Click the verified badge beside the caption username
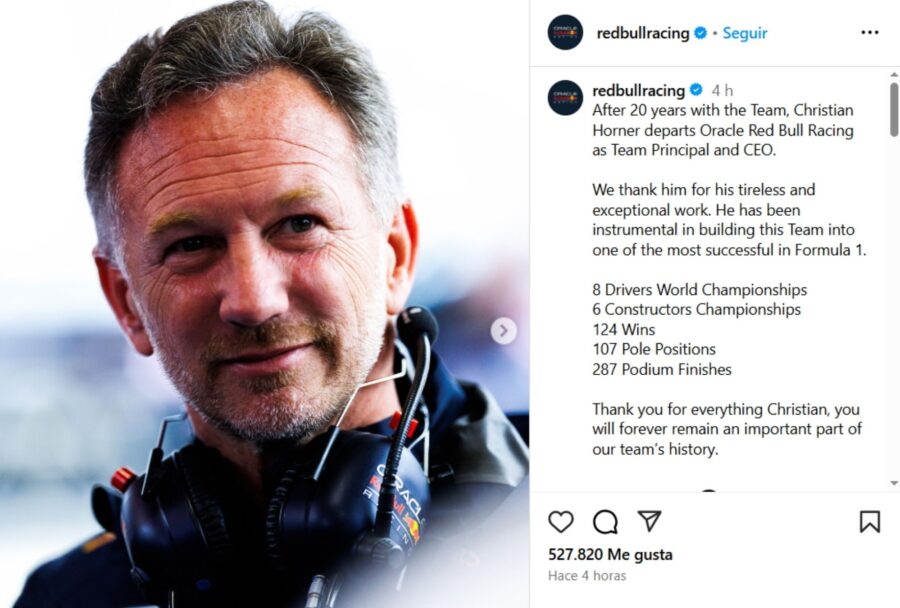 696,90
